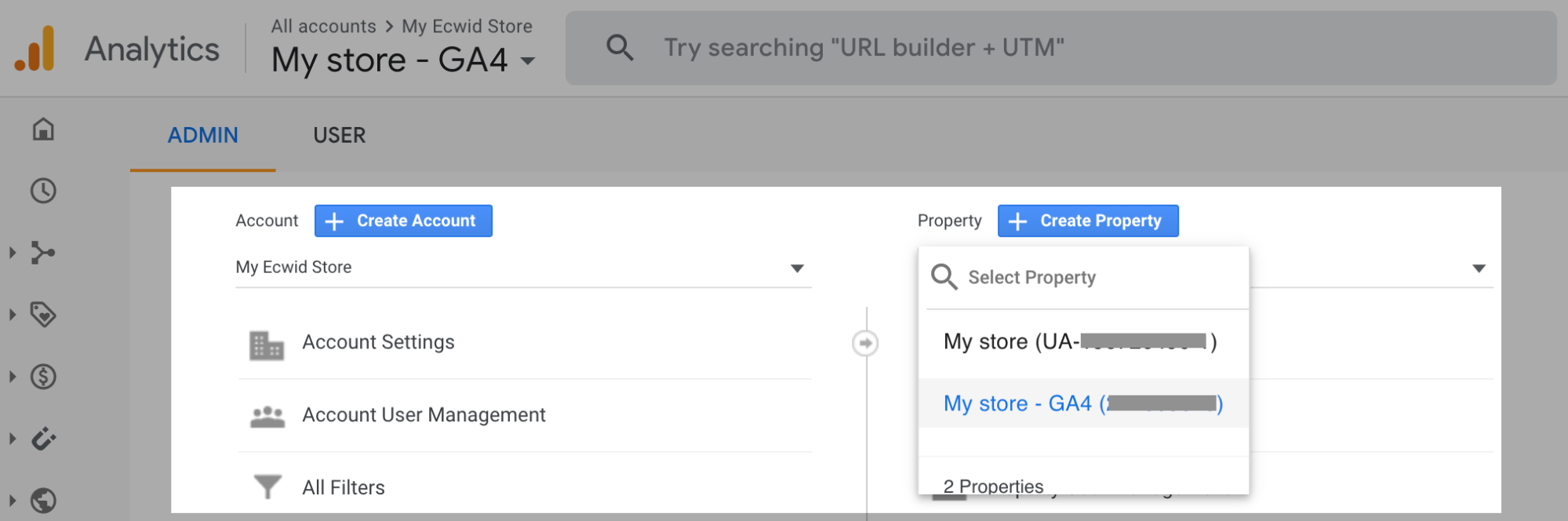Viewport: 1568px width, 521px height.
Task: Click the Create Property button
Action: [x=1088, y=220]
